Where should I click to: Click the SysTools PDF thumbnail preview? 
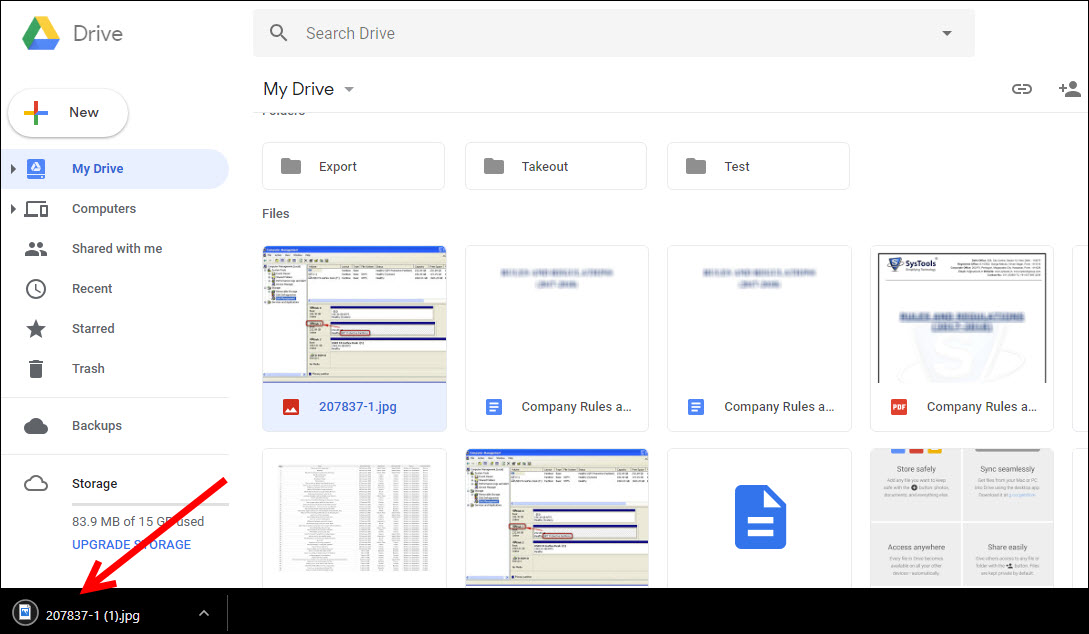[962, 315]
